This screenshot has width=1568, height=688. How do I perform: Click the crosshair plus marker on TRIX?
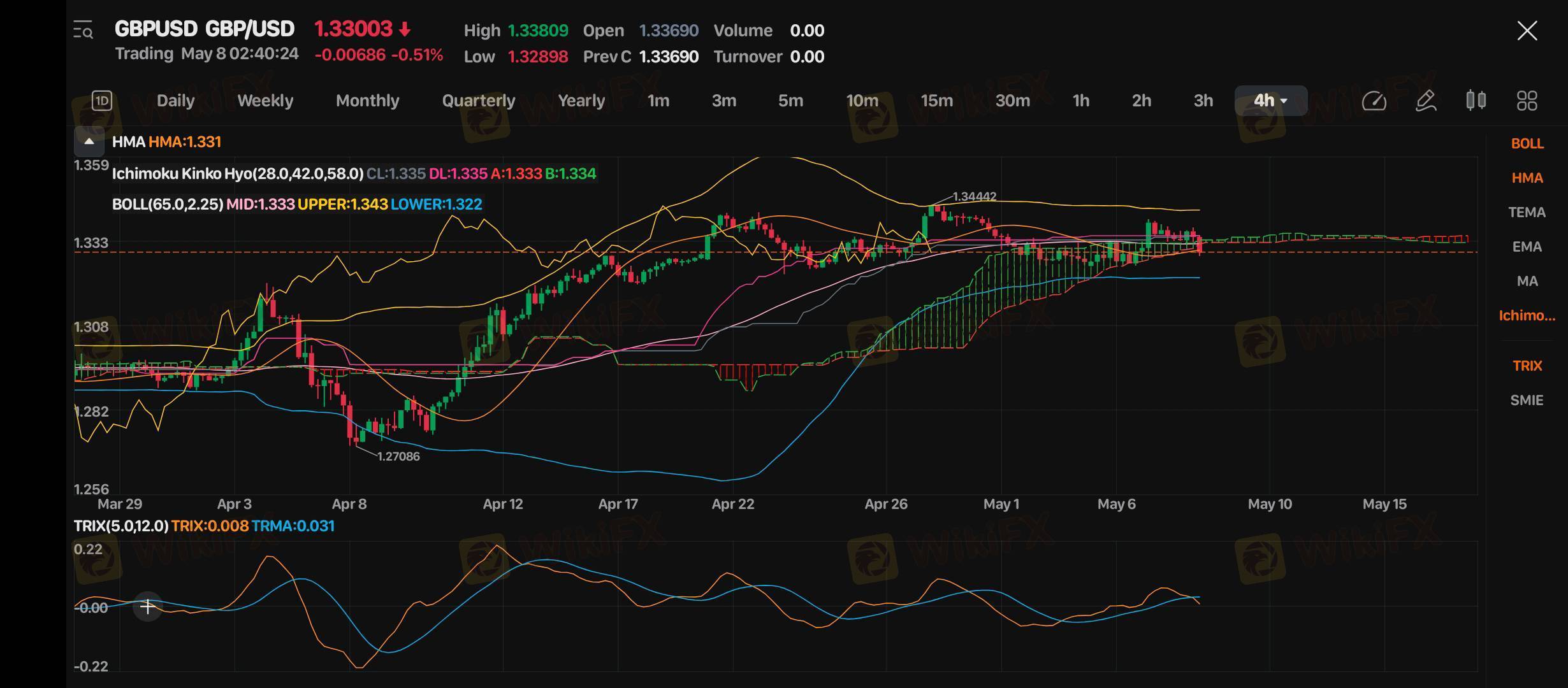pyautogui.click(x=147, y=606)
